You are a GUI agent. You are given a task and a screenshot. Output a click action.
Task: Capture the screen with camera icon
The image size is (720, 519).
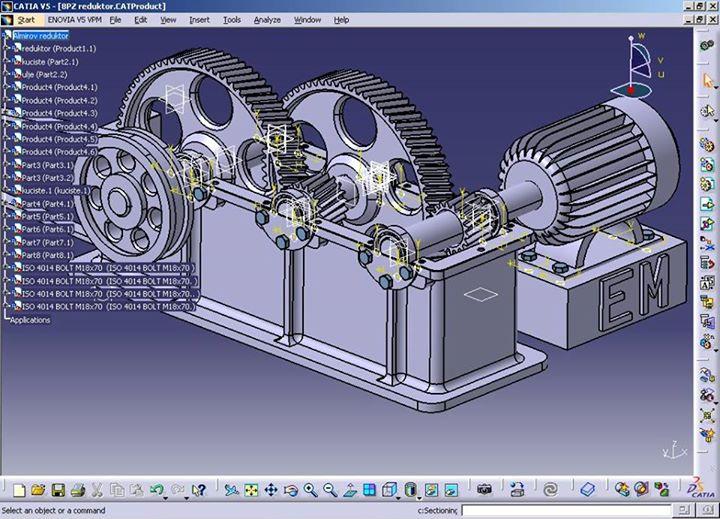484,490
